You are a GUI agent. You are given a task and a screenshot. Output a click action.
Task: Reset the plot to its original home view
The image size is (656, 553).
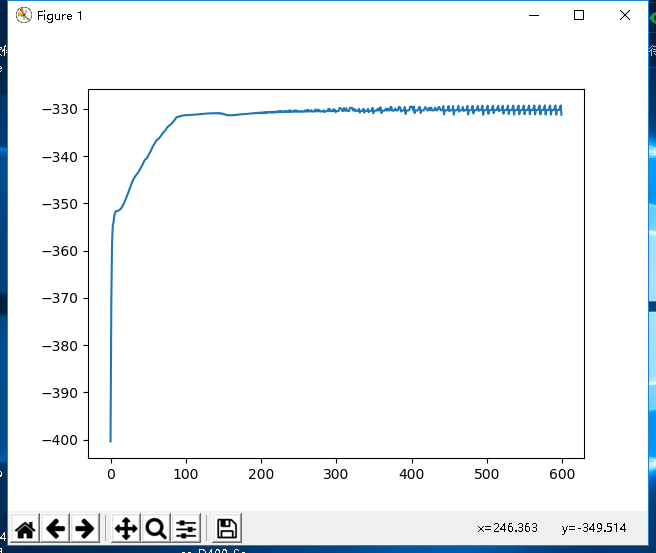tap(25, 528)
